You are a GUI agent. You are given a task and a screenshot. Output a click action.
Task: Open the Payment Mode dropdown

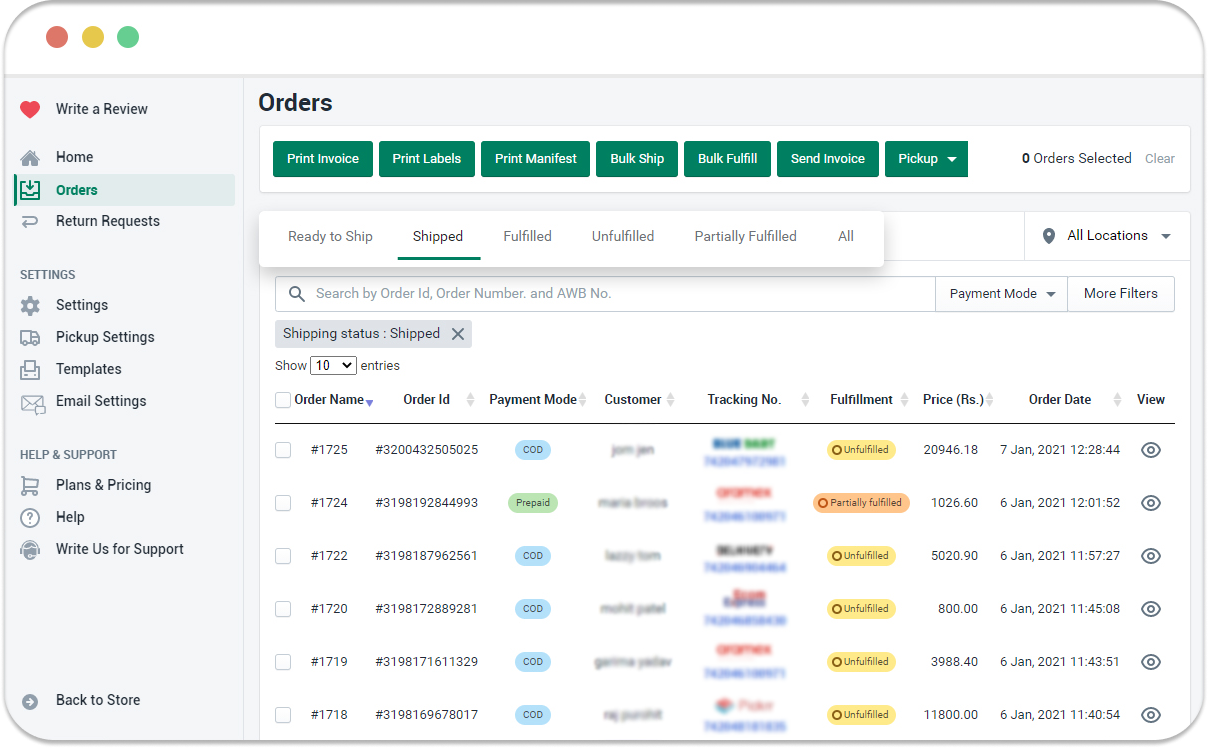click(x=1000, y=293)
